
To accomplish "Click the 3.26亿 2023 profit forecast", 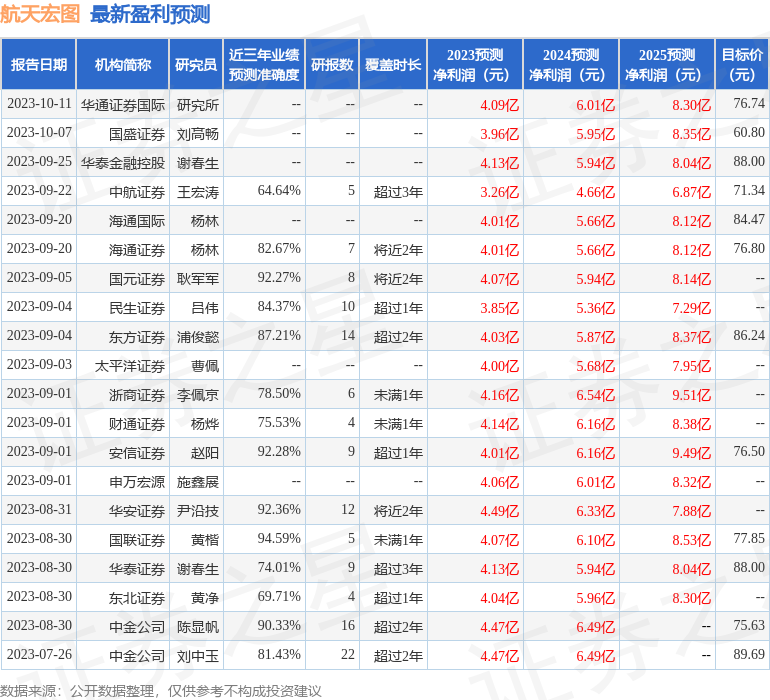I will (x=499, y=192).
